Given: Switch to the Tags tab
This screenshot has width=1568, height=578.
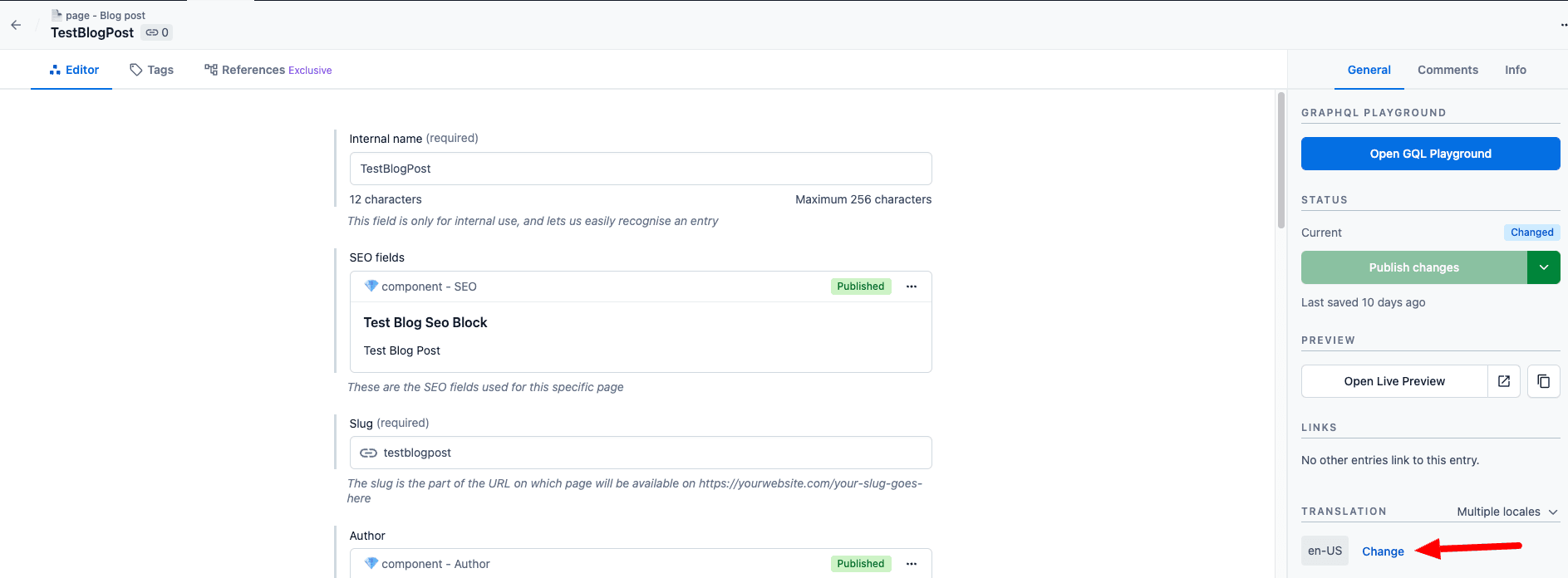Looking at the screenshot, I should click(152, 70).
